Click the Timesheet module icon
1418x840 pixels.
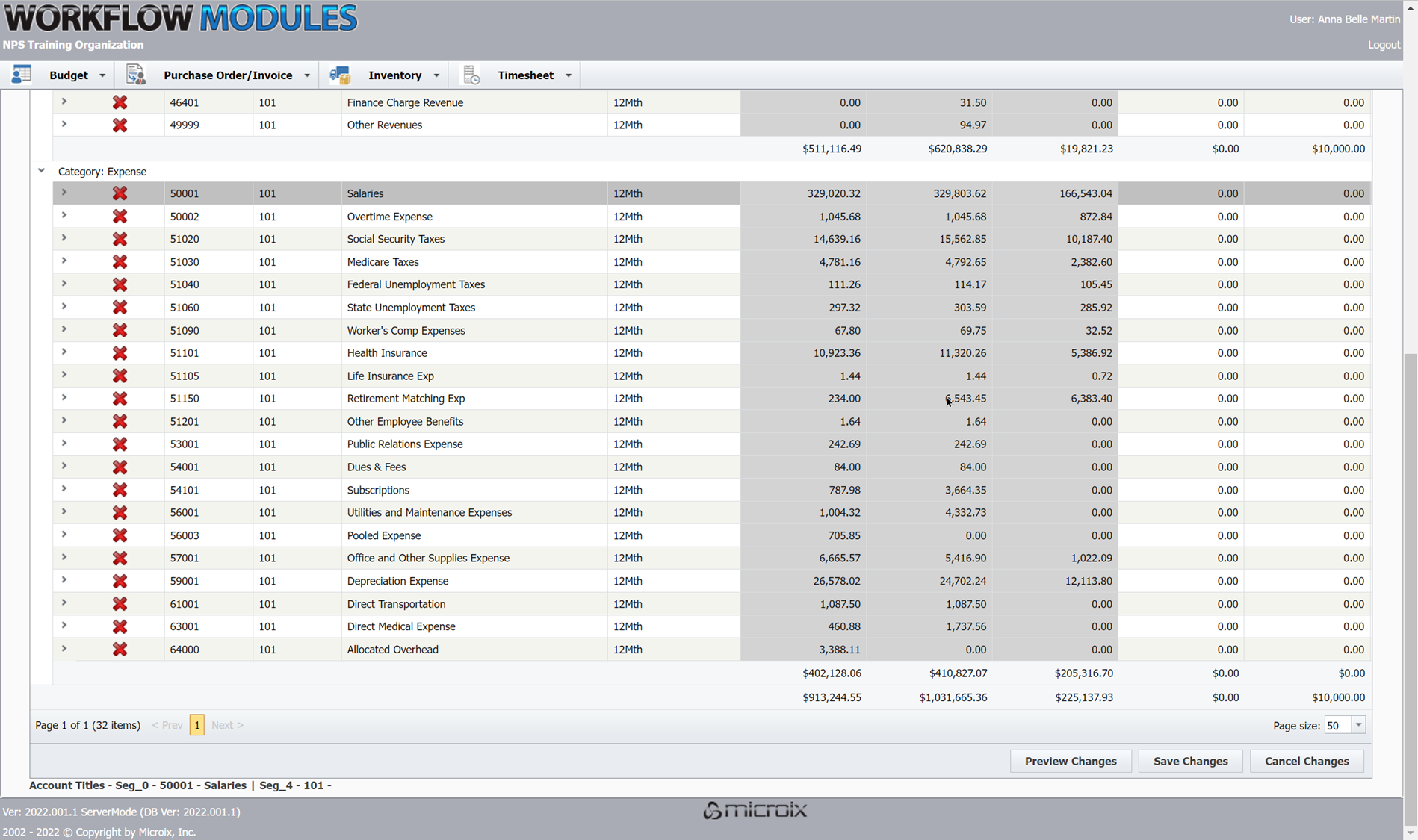pos(471,75)
